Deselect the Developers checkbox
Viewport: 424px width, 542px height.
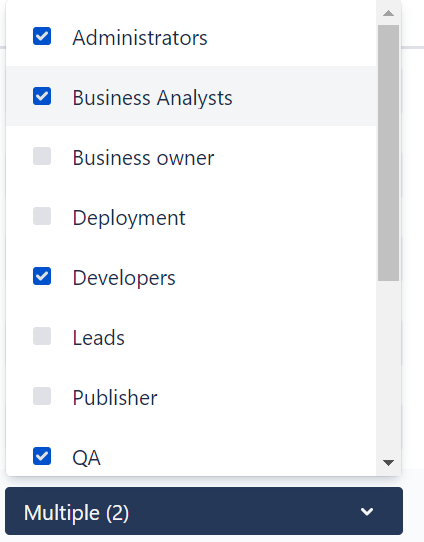pos(42,276)
